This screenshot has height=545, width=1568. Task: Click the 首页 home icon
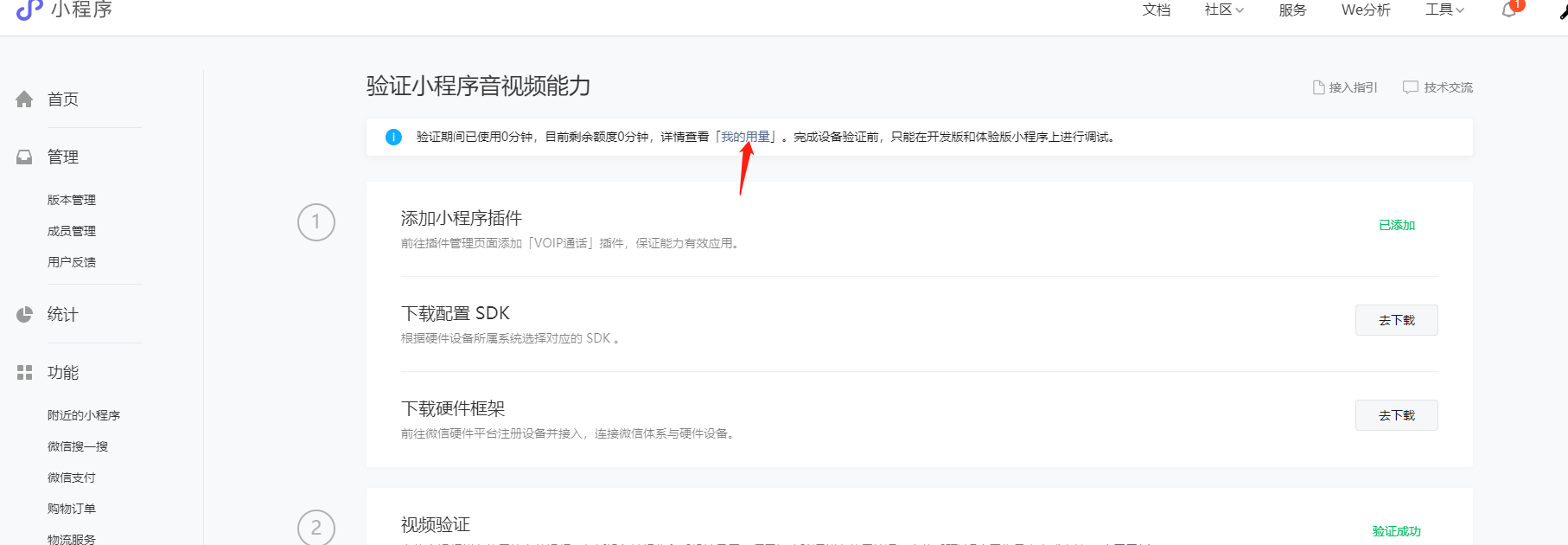click(x=24, y=99)
